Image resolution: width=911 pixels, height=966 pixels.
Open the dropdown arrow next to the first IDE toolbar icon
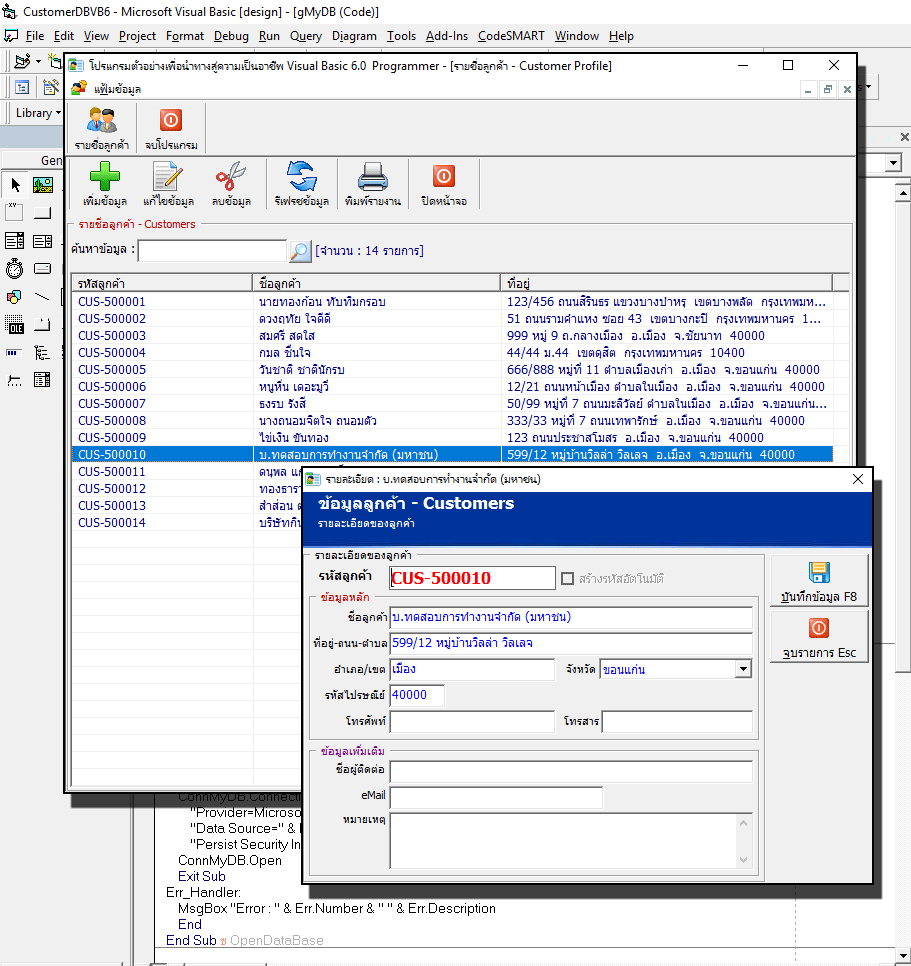38,61
